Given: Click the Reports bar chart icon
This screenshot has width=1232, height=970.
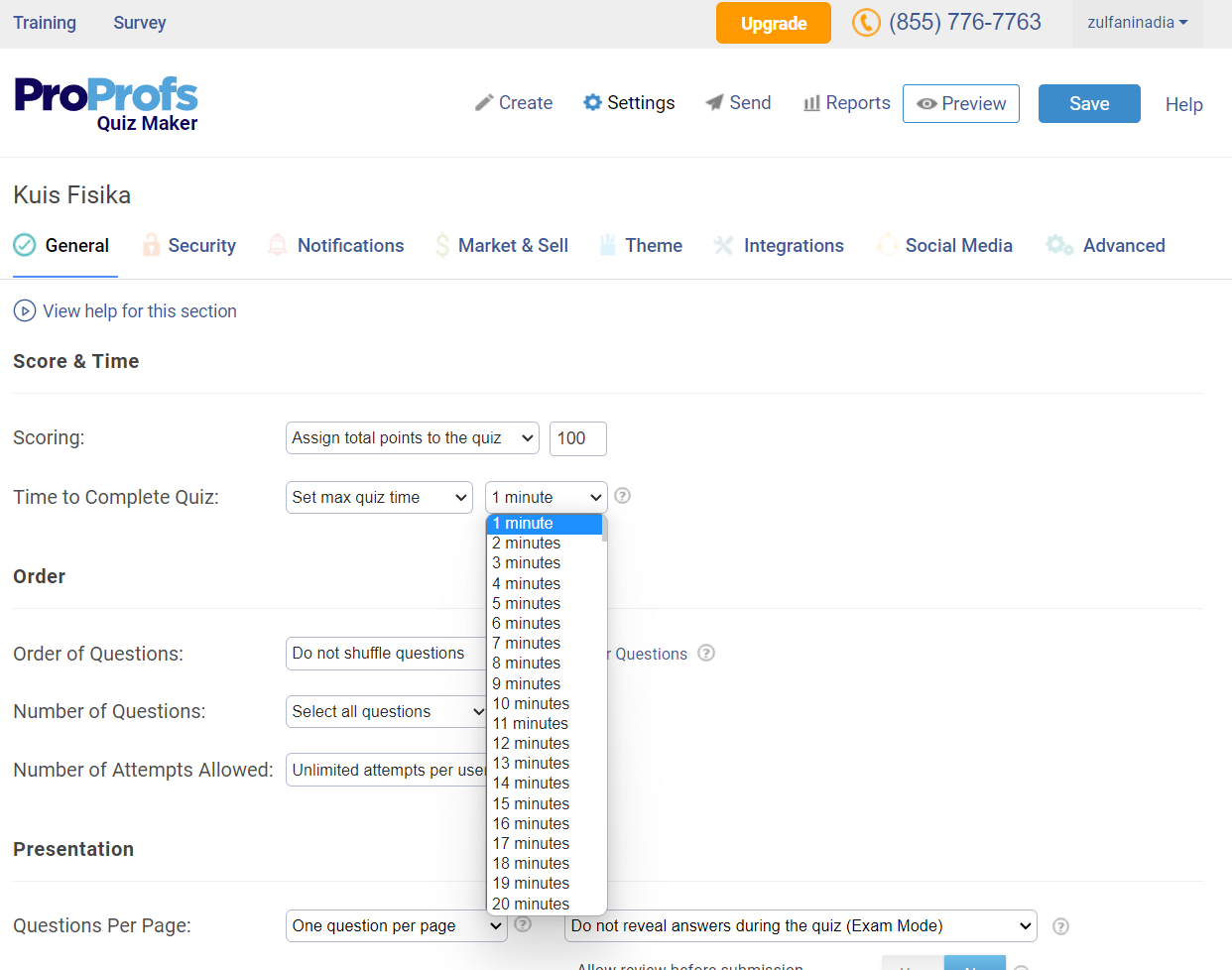Looking at the screenshot, I should click(811, 103).
